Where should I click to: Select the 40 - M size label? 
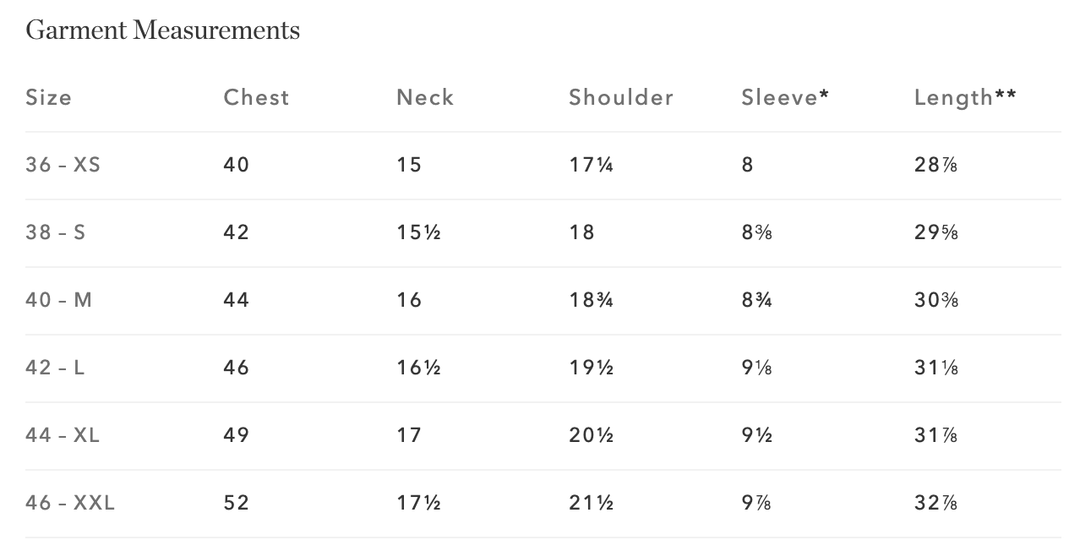point(59,300)
